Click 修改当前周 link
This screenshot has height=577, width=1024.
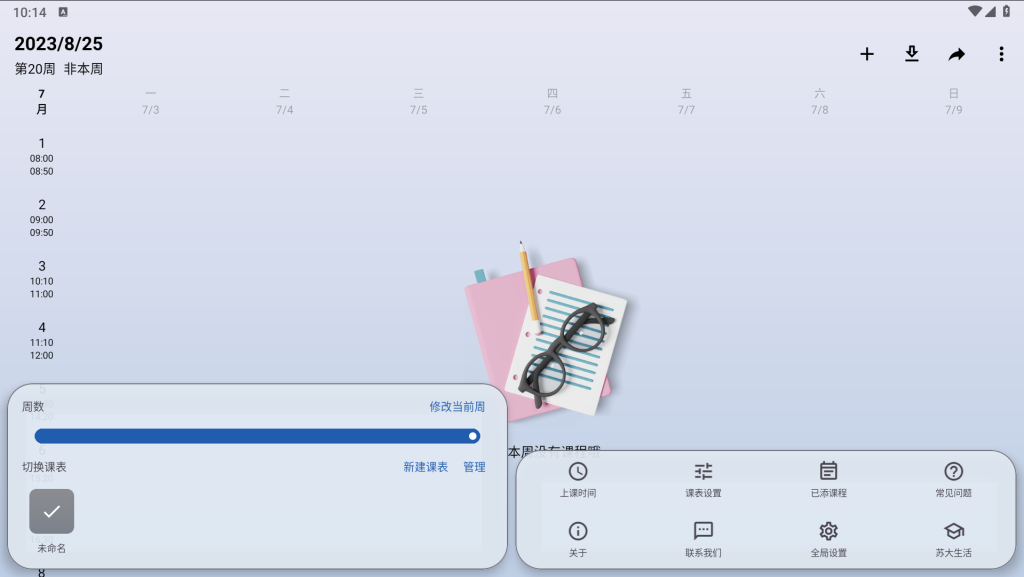pos(457,407)
